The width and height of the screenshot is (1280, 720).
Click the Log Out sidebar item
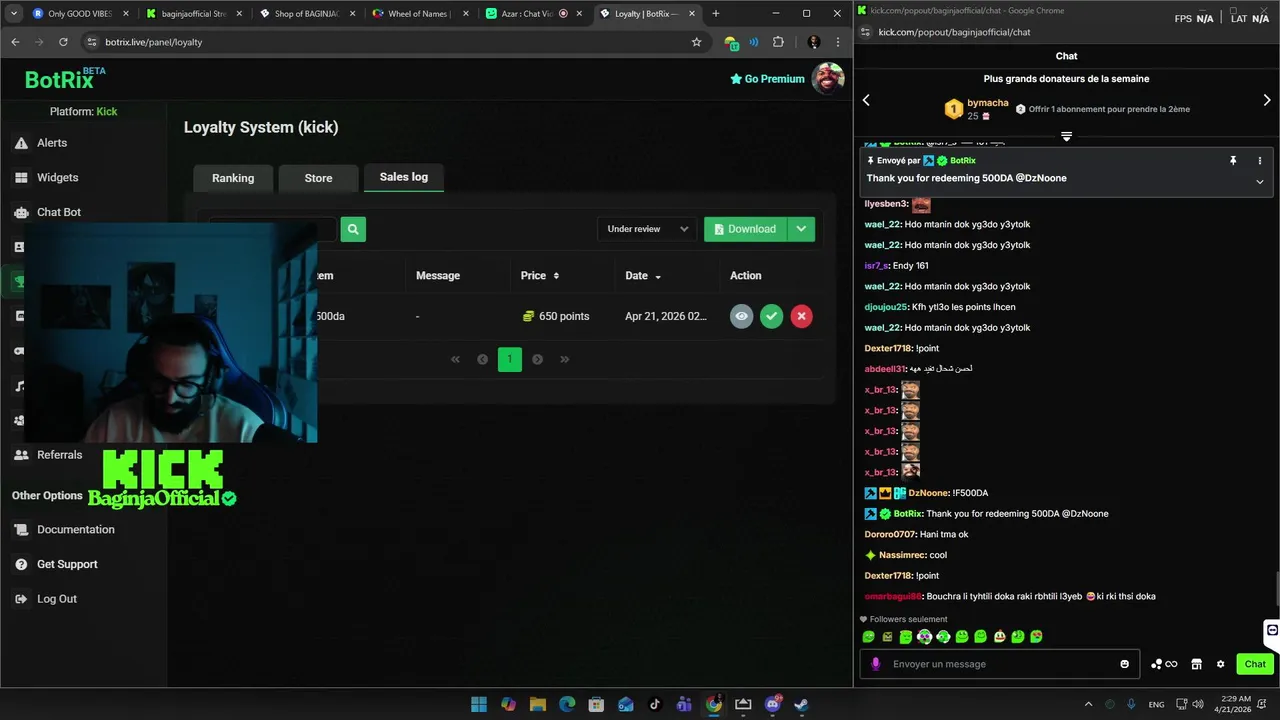[45, 599]
